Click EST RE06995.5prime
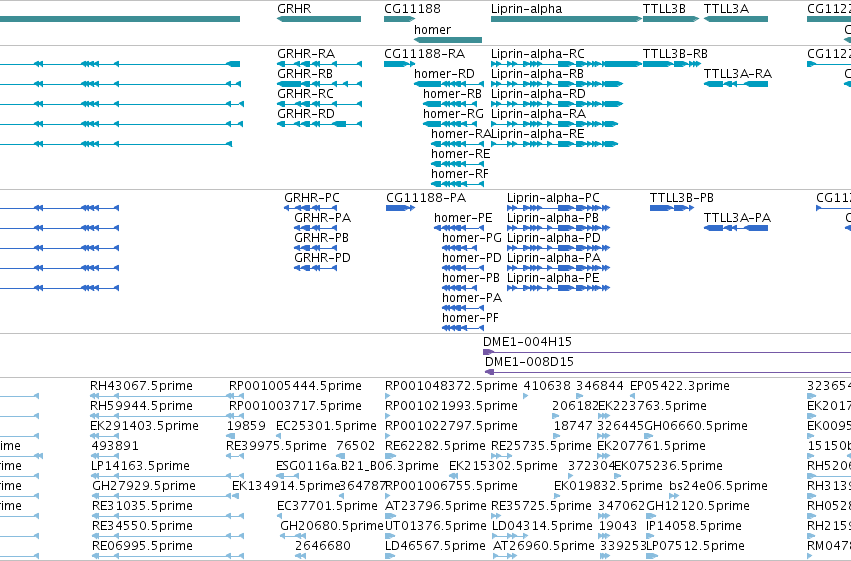 tap(142, 546)
